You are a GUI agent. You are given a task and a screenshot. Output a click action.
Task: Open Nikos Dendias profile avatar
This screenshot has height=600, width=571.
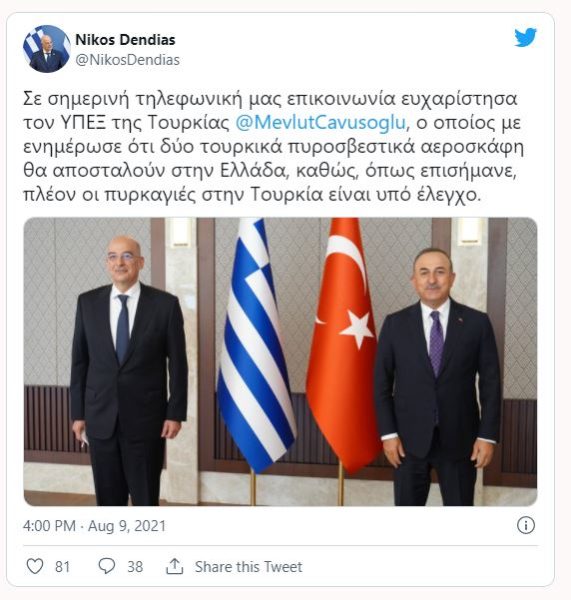coord(47,49)
